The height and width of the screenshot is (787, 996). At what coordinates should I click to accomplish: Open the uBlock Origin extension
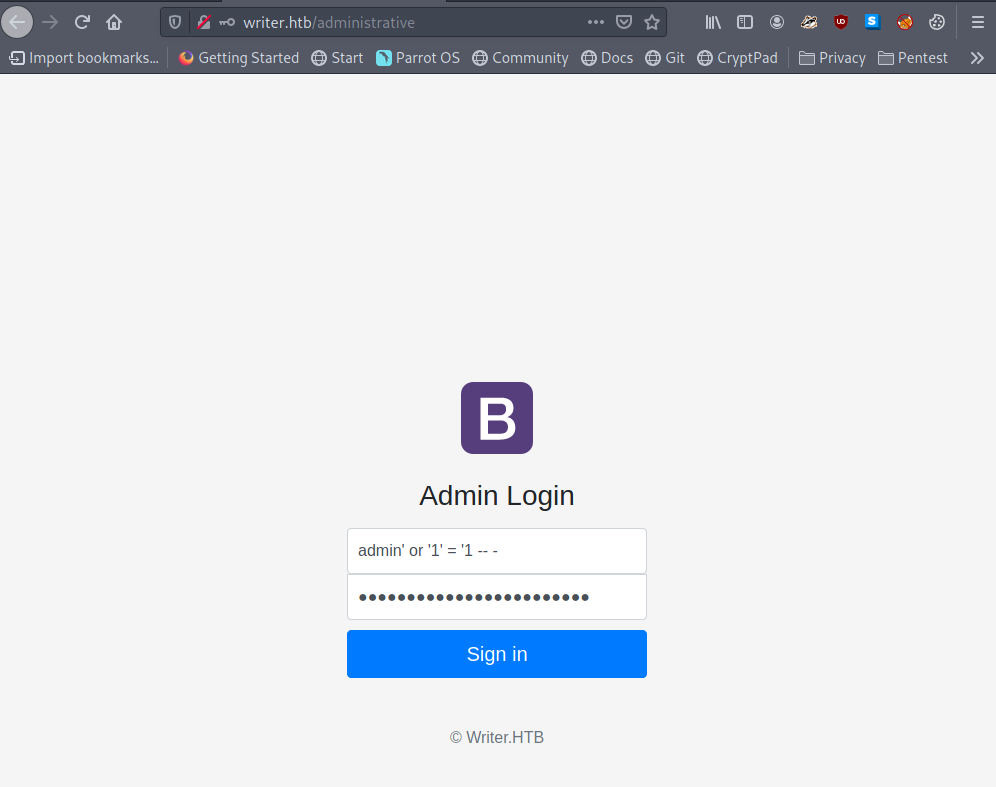tap(841, 22)
